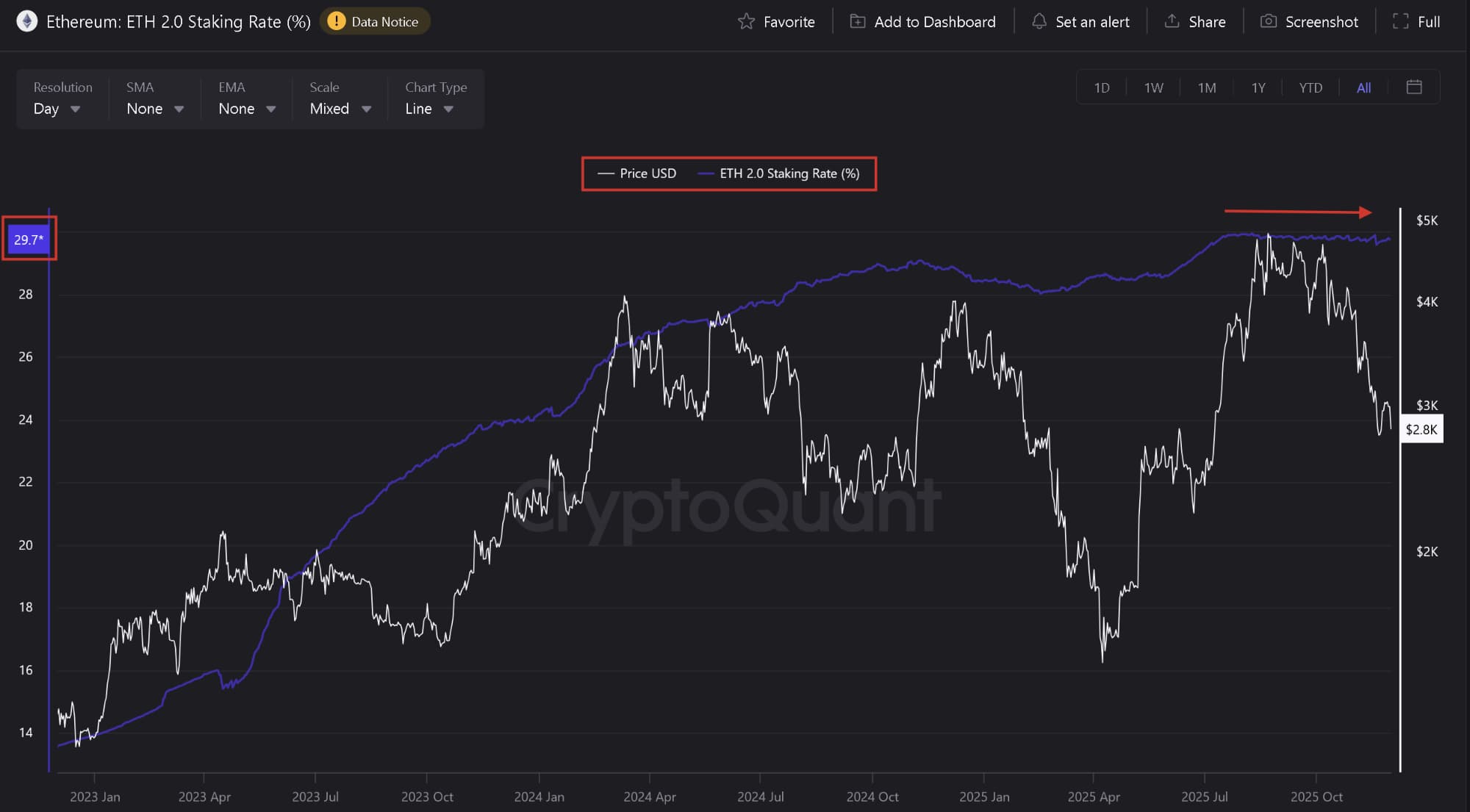
Task: Click the alert bell icon
Action: point(1039,21)
